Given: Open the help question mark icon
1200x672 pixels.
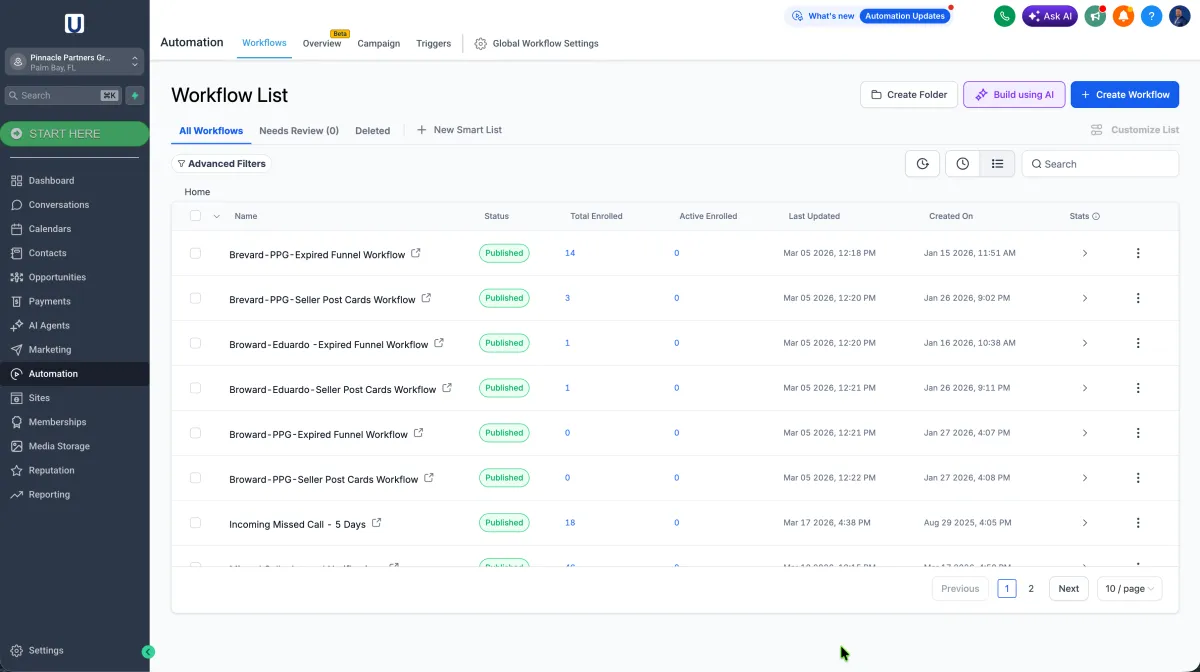Looking at the screenshot, I should point(1151,16).
